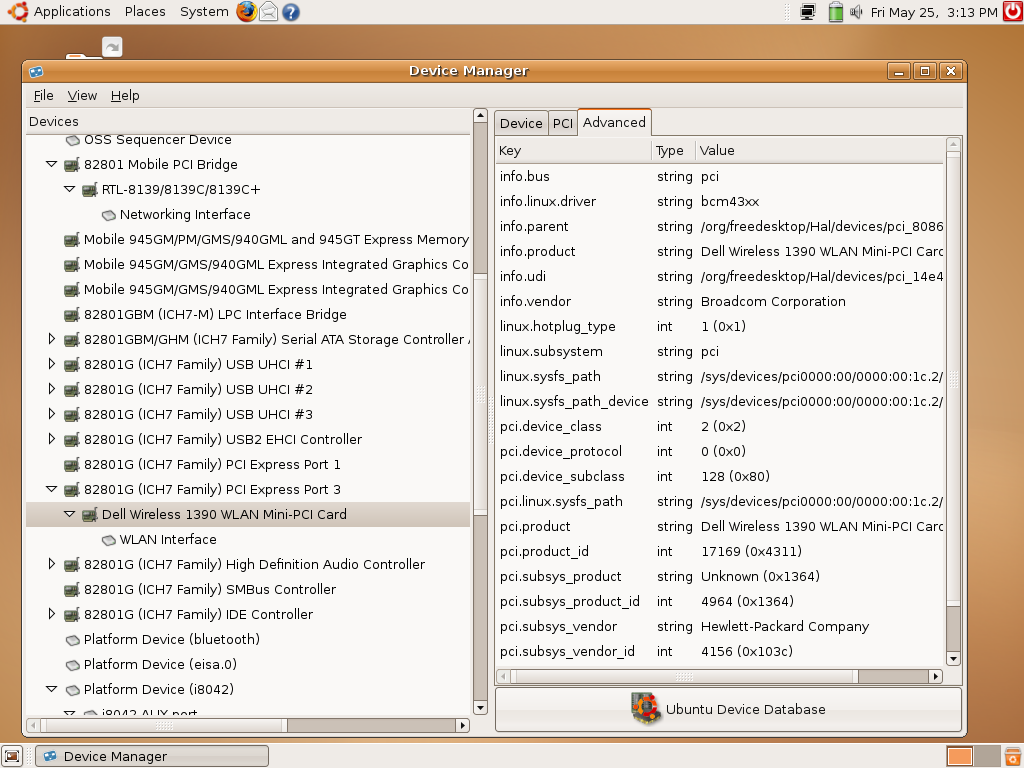This screenshot has width=1024, height=768.
Task: Open the Evolution mail launcher icon
Action: pos(268,12)
